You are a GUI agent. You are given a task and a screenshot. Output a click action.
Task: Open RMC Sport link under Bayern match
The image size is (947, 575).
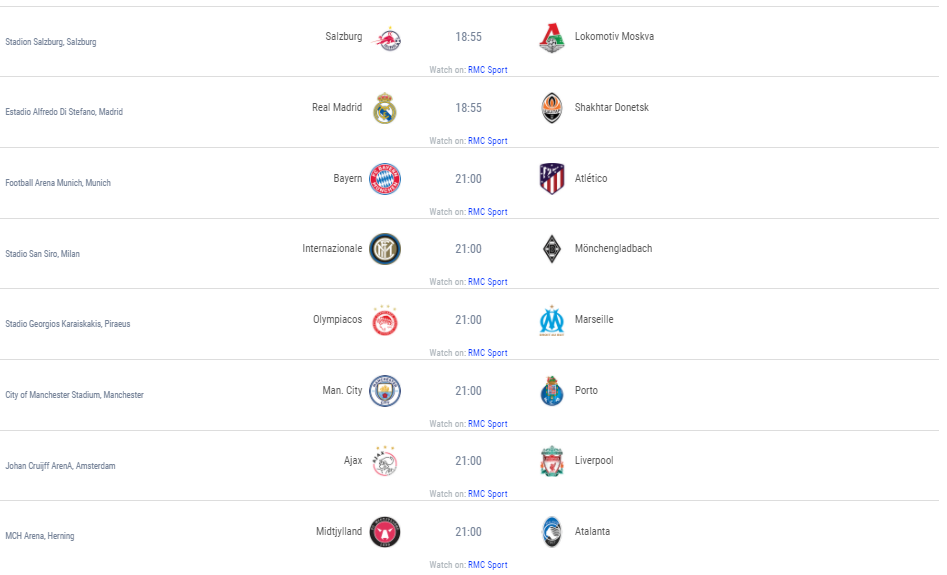pyautogui.click(x=487, y=212)
